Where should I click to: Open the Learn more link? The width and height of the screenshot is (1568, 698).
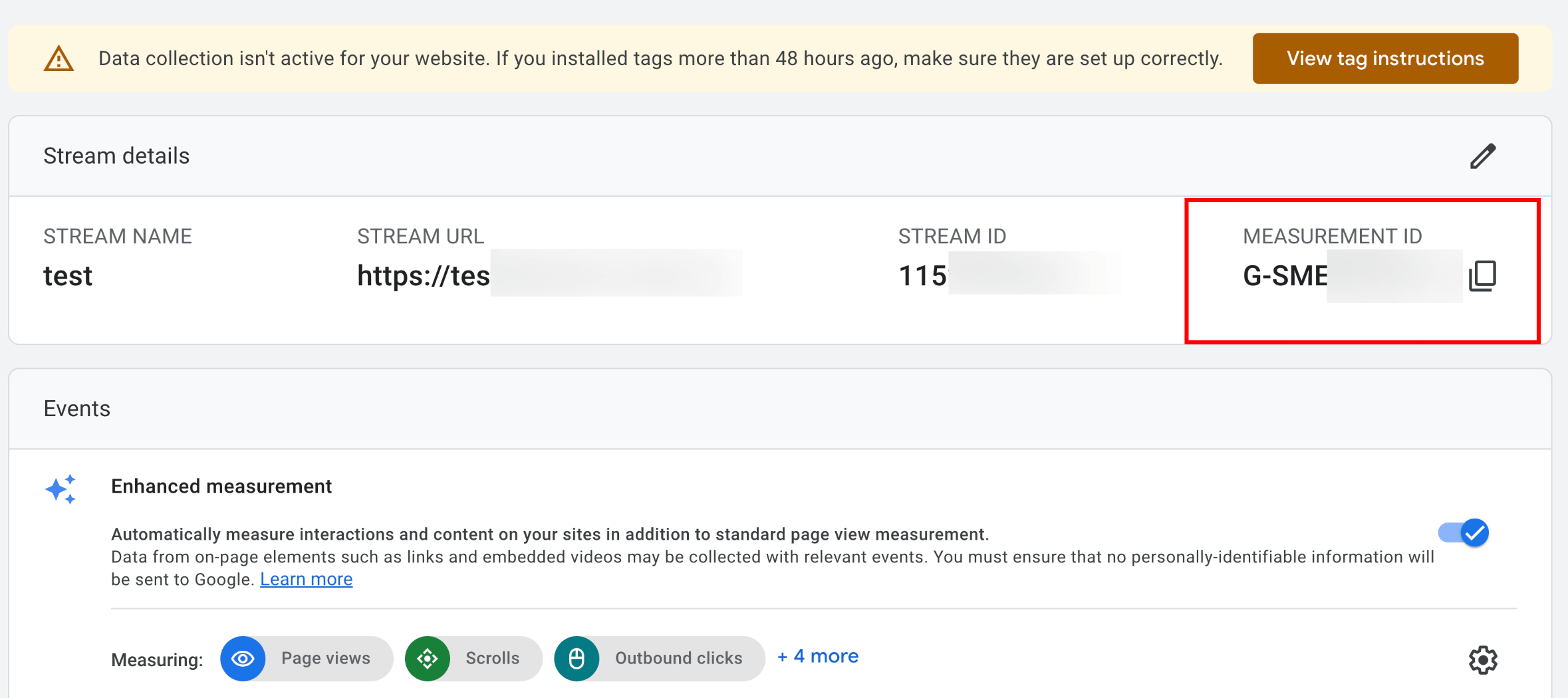click(x=306, y=580)
